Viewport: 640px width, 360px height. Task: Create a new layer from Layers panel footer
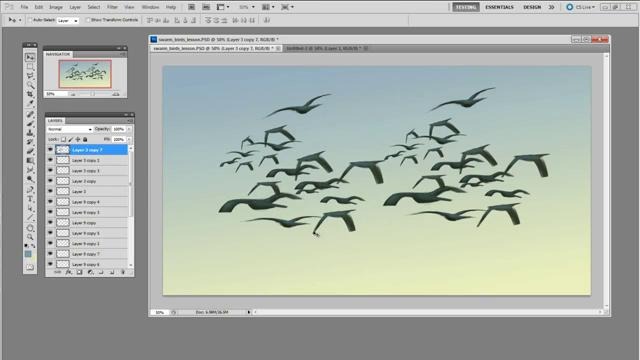(112, 272)
